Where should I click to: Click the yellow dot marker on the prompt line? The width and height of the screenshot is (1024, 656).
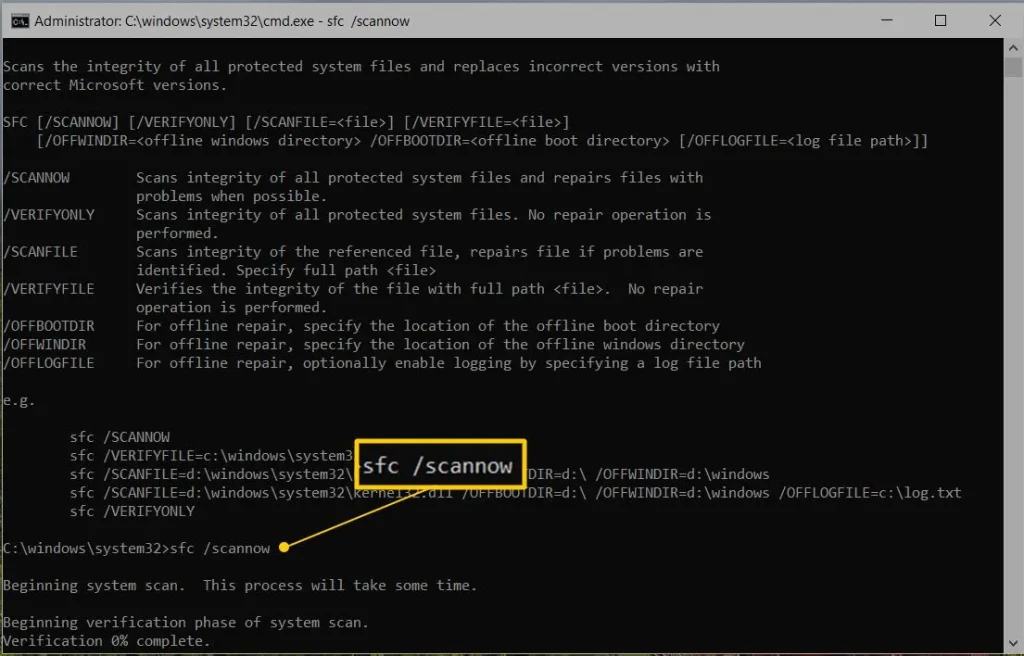point(285,547)
